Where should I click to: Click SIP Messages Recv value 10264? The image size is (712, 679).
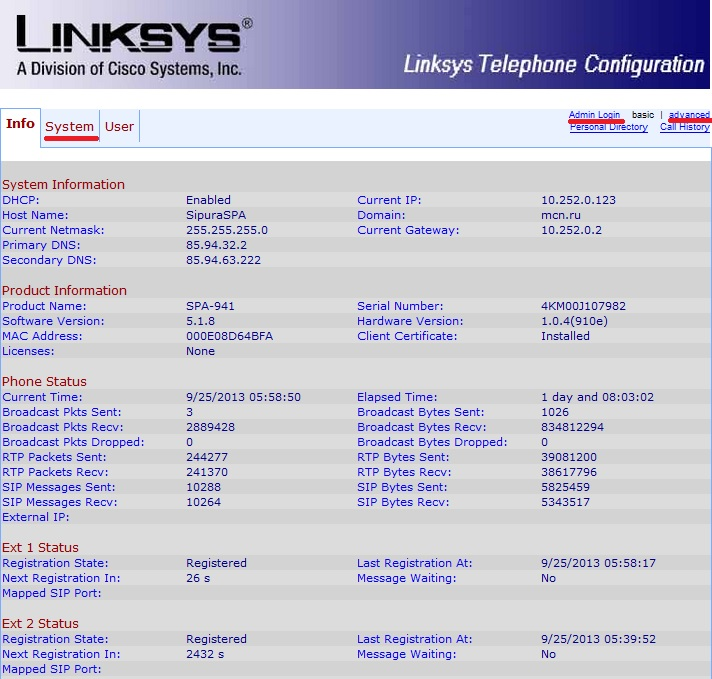point(203,501)
